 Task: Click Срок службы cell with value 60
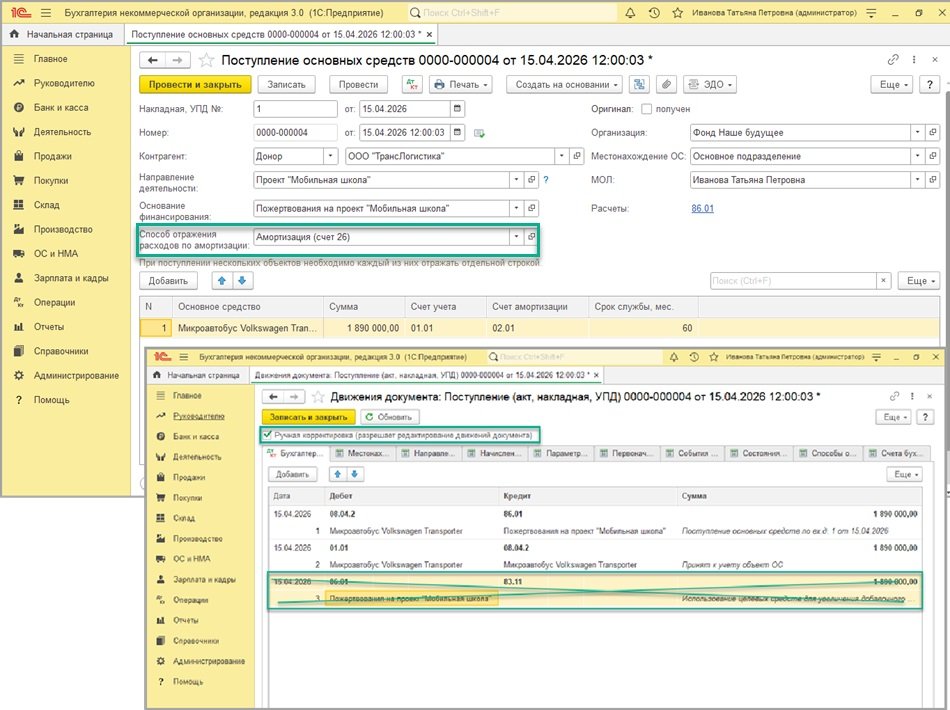click(x=643, y=328)
